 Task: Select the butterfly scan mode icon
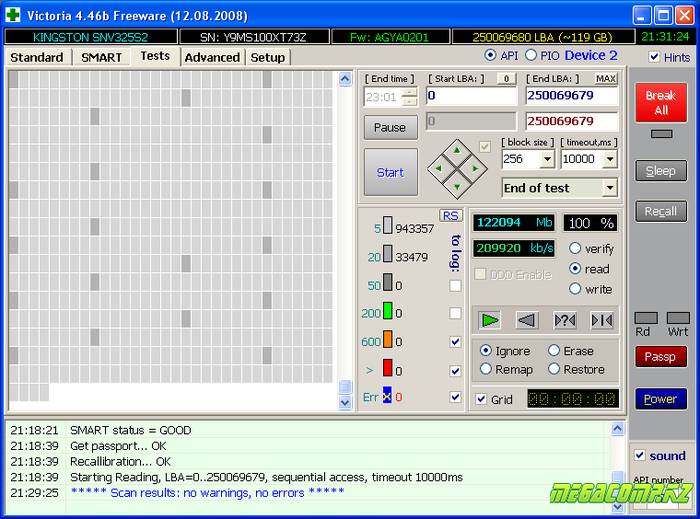point(601,320)
